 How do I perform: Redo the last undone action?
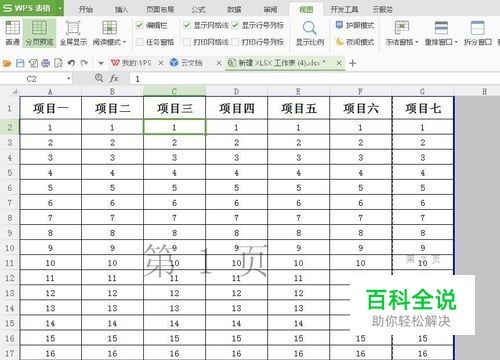pos(84,63)
